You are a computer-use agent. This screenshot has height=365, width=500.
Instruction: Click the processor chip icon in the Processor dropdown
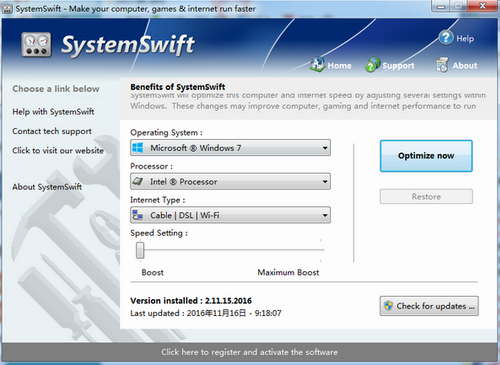coord(138,181)
